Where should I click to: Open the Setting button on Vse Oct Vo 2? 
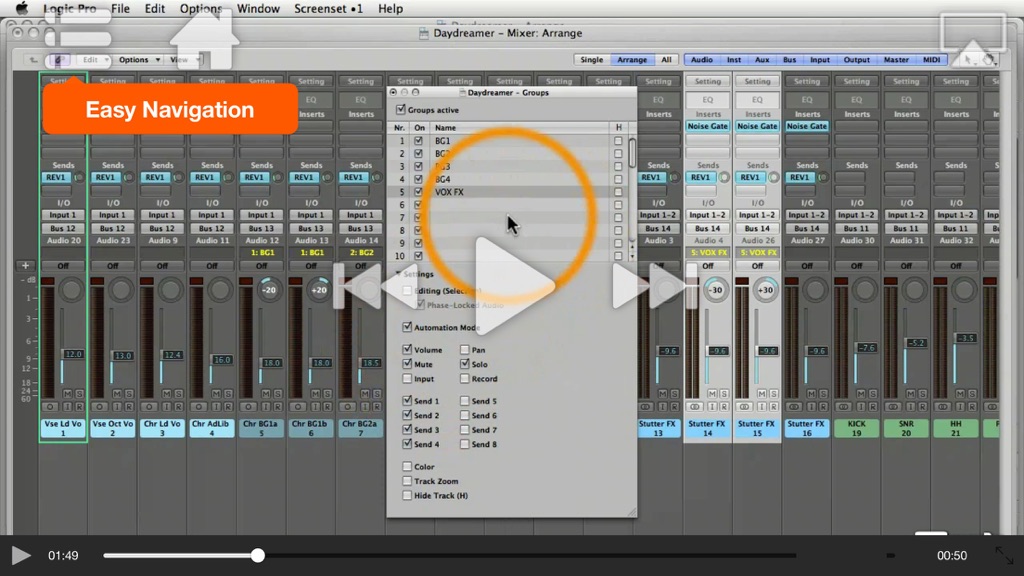pyautogui.click(x=112, y=82)
